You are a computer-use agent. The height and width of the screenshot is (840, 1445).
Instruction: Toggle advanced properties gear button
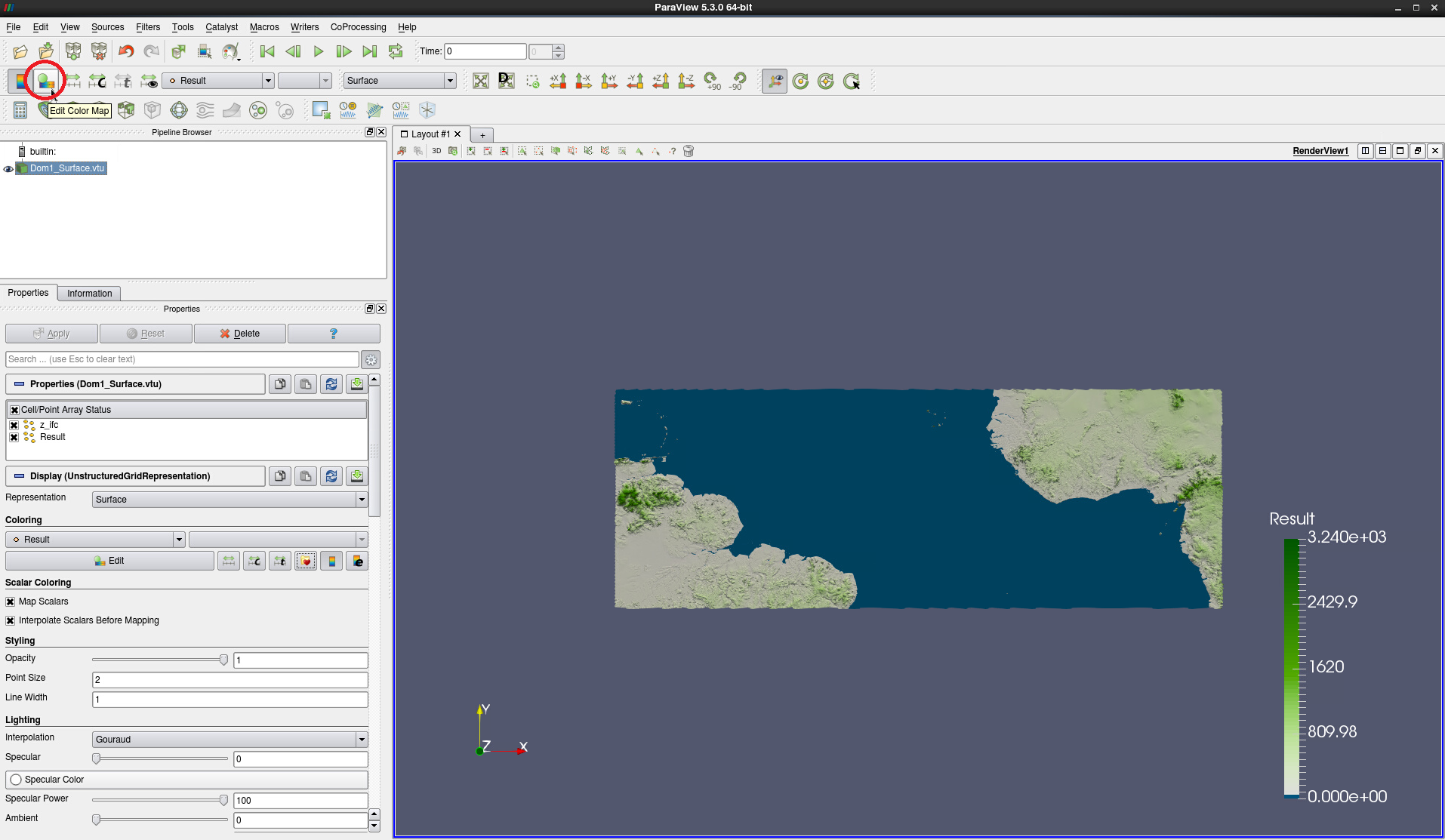click(x=371, y=360)
